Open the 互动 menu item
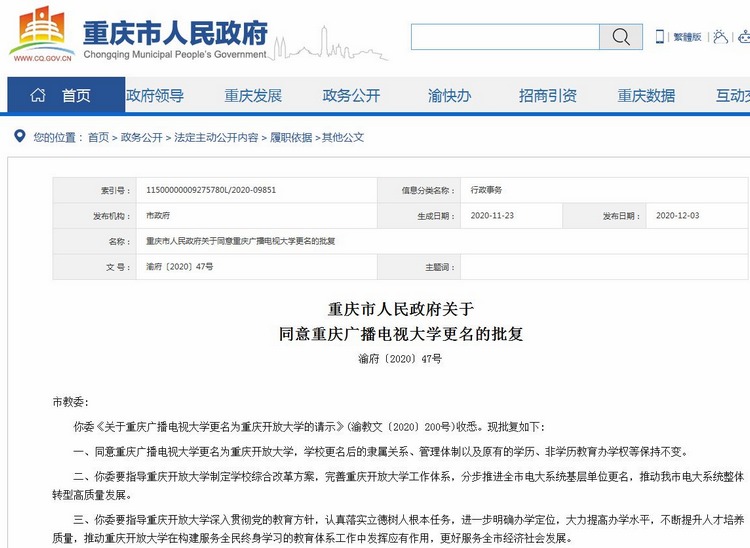The width and height of the screenshot is (750, 548). 733,96
